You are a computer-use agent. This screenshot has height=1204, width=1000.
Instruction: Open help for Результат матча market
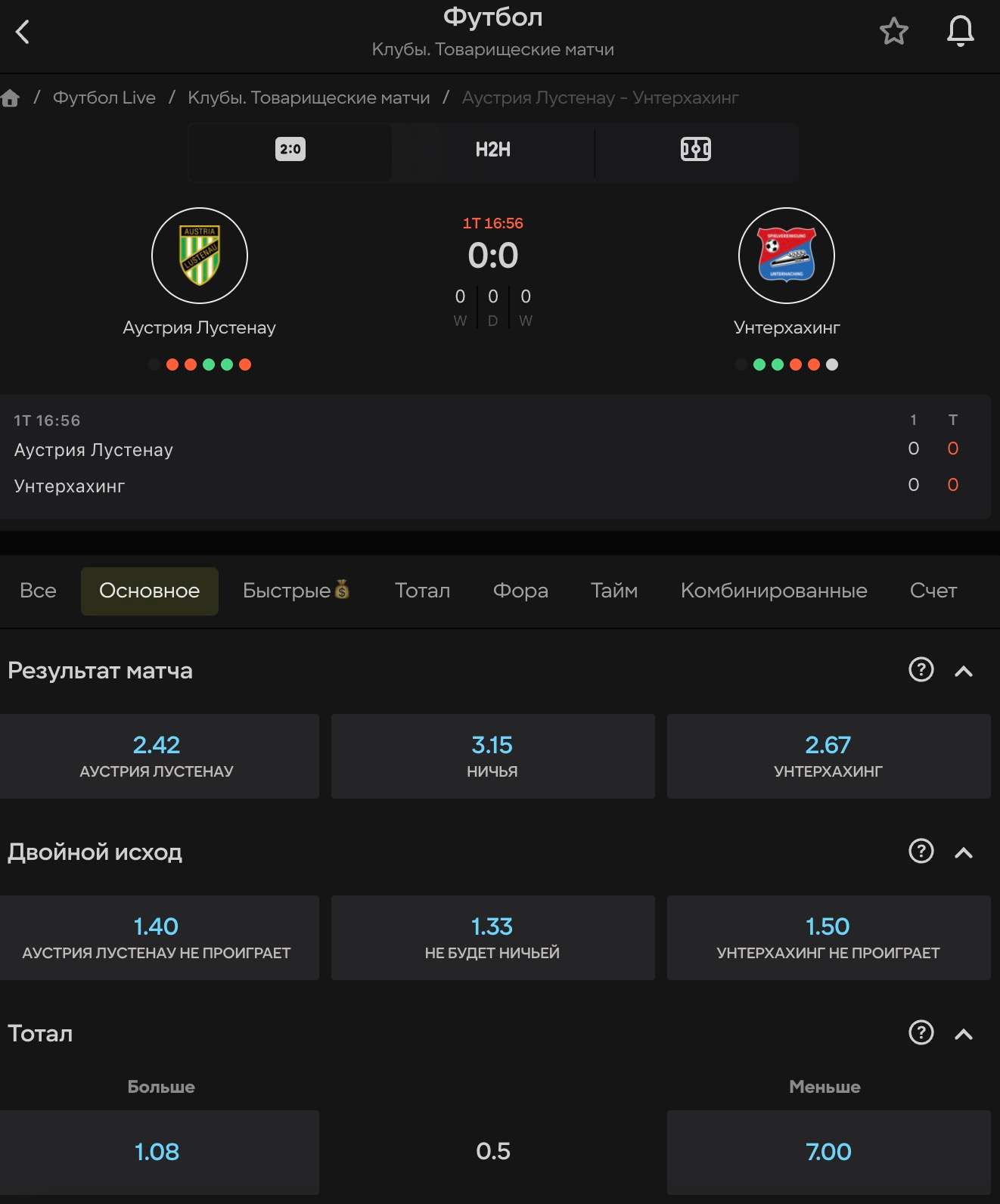[921, 669]
